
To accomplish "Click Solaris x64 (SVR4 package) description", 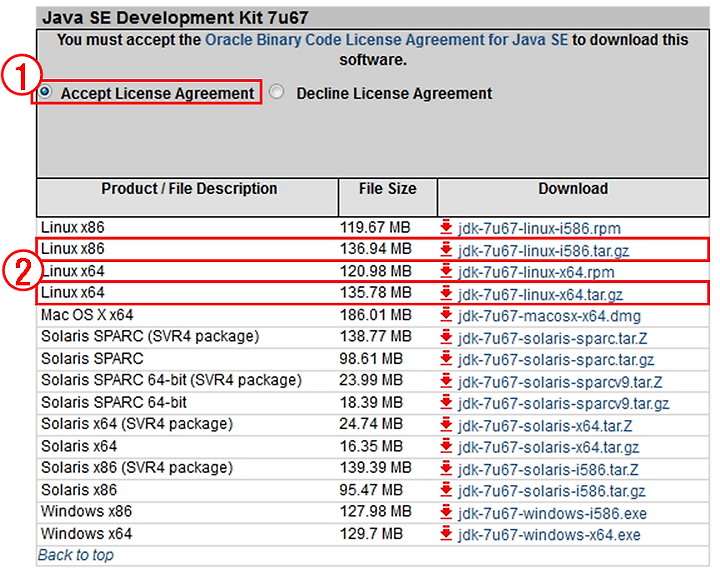I will 137,424.
